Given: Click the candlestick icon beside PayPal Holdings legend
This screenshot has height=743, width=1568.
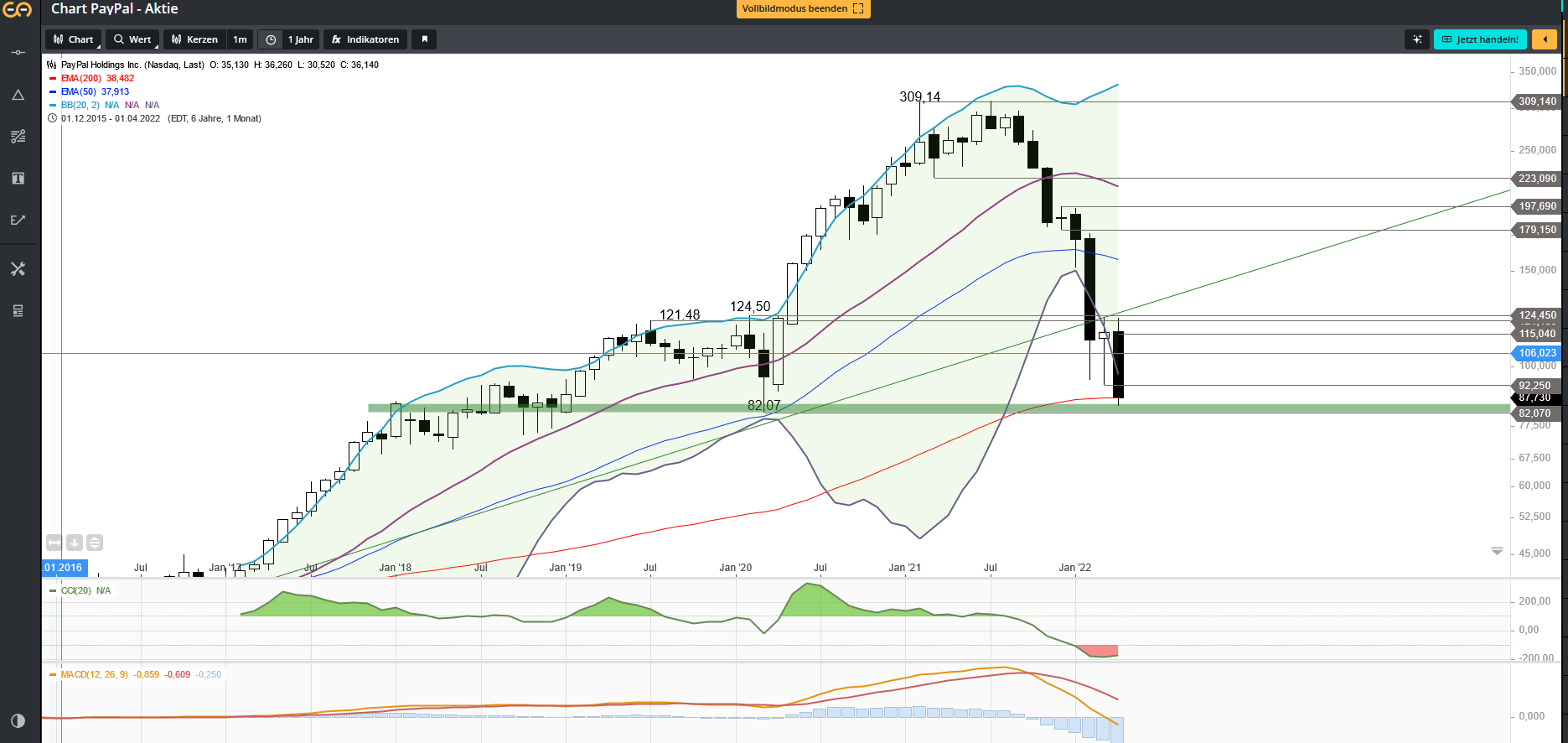Looking at the screenshot, I should pyautogui.click(x=52, y=65).
